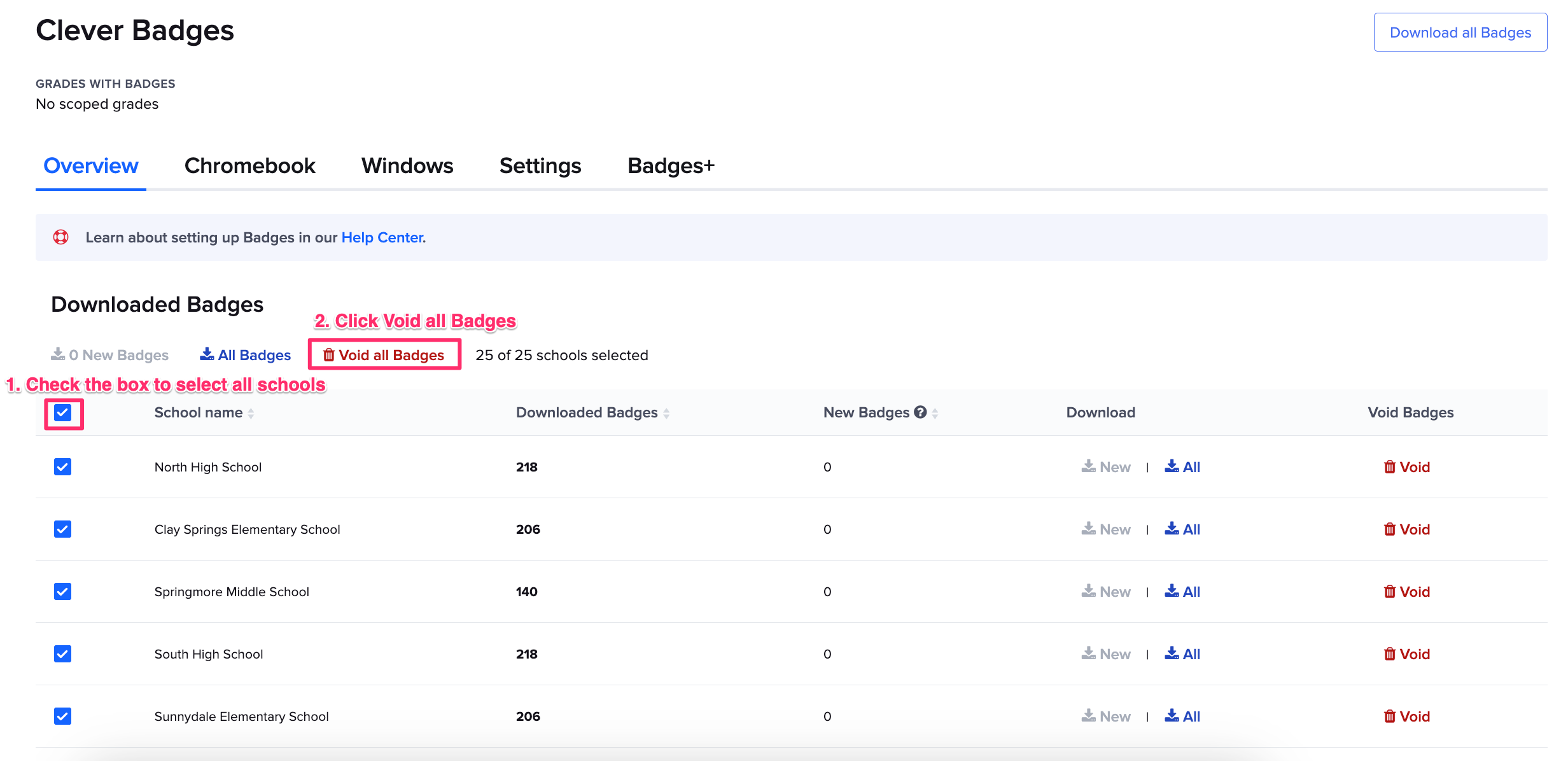Sort by New Badges column arrows
Screen dimensions: 1568x761
935,414
